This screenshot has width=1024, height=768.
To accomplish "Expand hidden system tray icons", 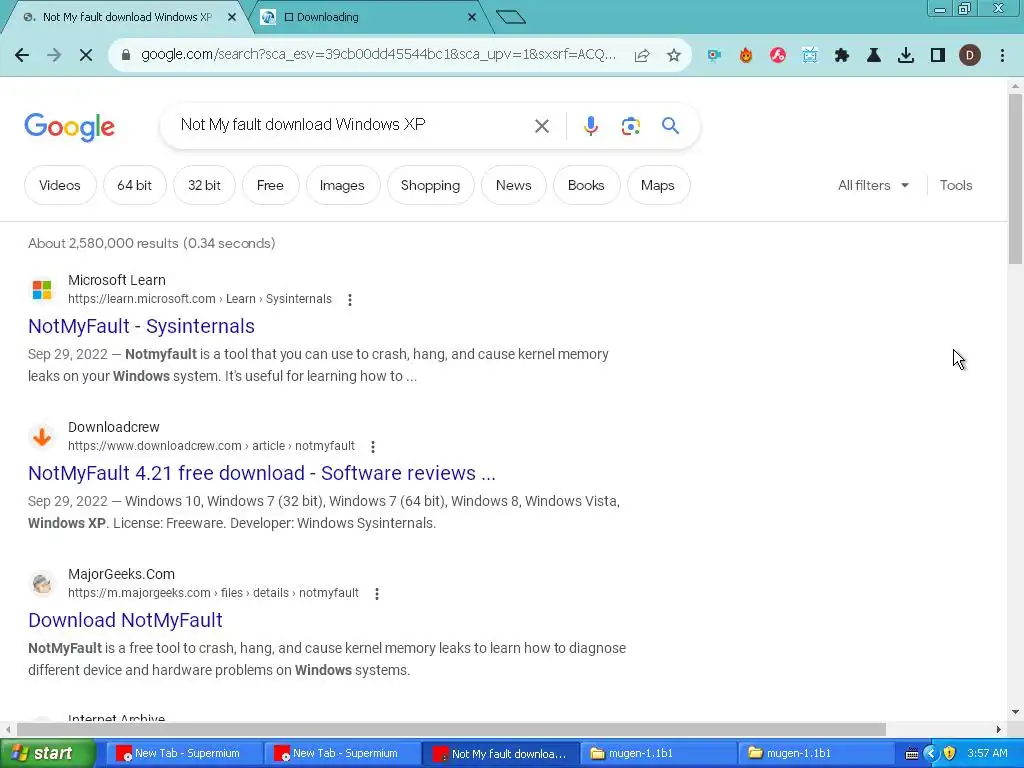I will pyautogui.click(x=931, y=754).
